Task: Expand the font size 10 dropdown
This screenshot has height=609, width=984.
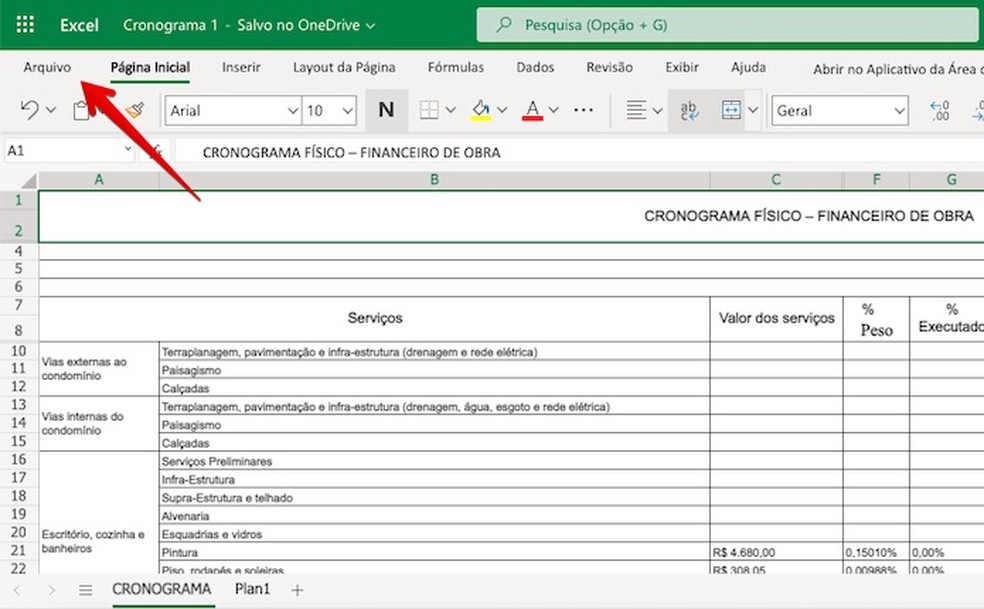Action: (x=330, y=110)
